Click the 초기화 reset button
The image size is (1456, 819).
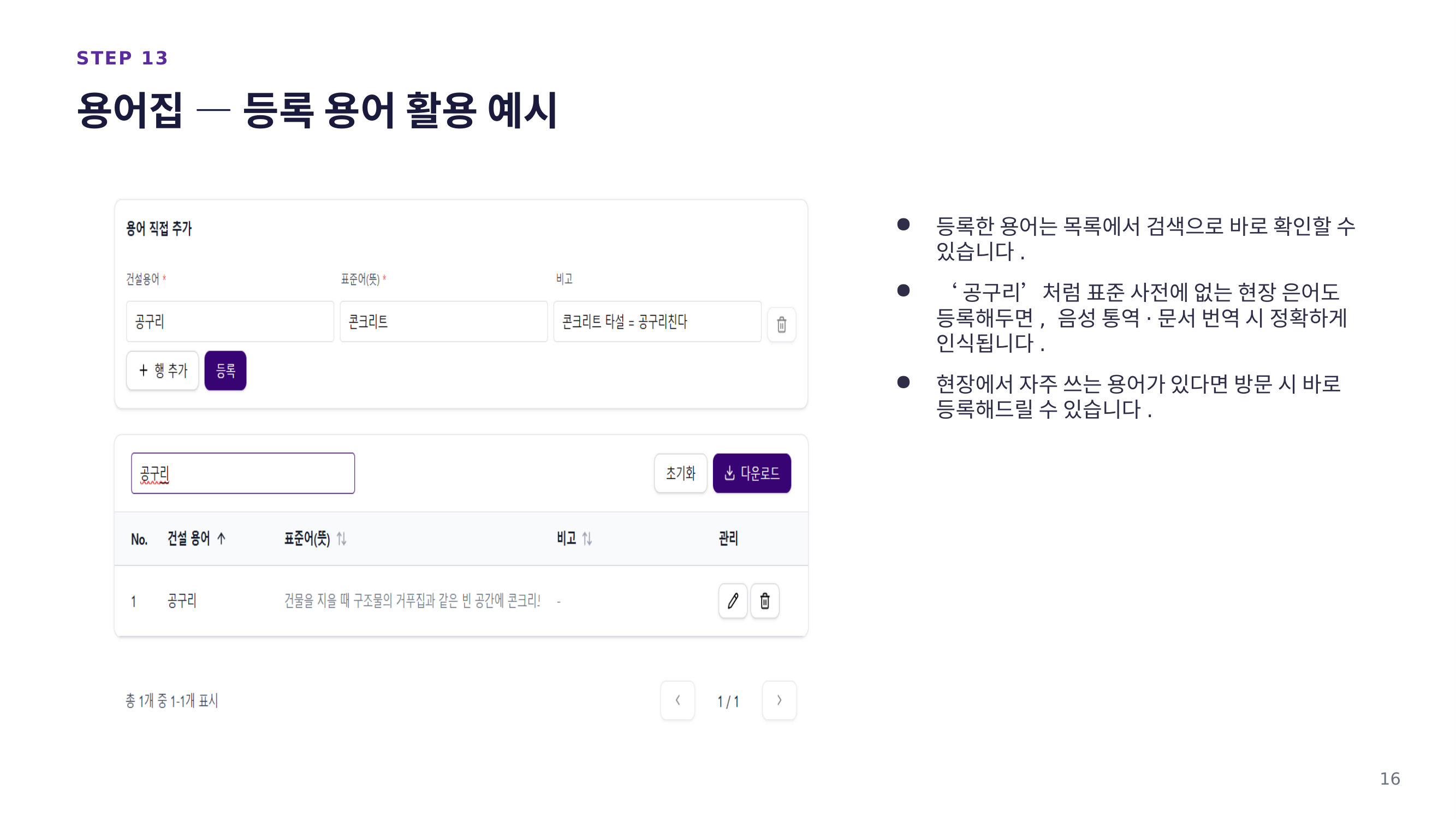point(680,473)
